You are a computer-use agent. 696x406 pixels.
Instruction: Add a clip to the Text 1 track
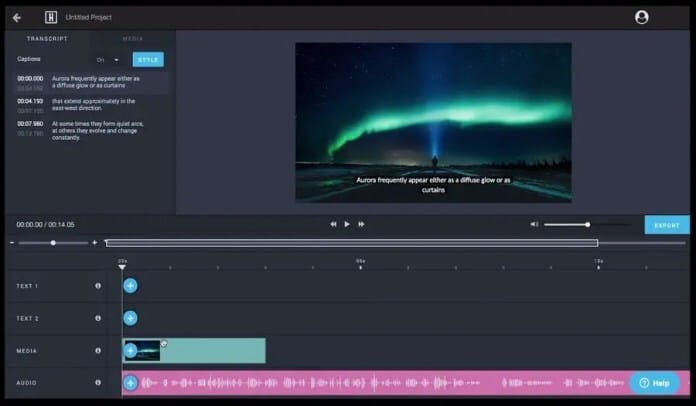(130, 286)
